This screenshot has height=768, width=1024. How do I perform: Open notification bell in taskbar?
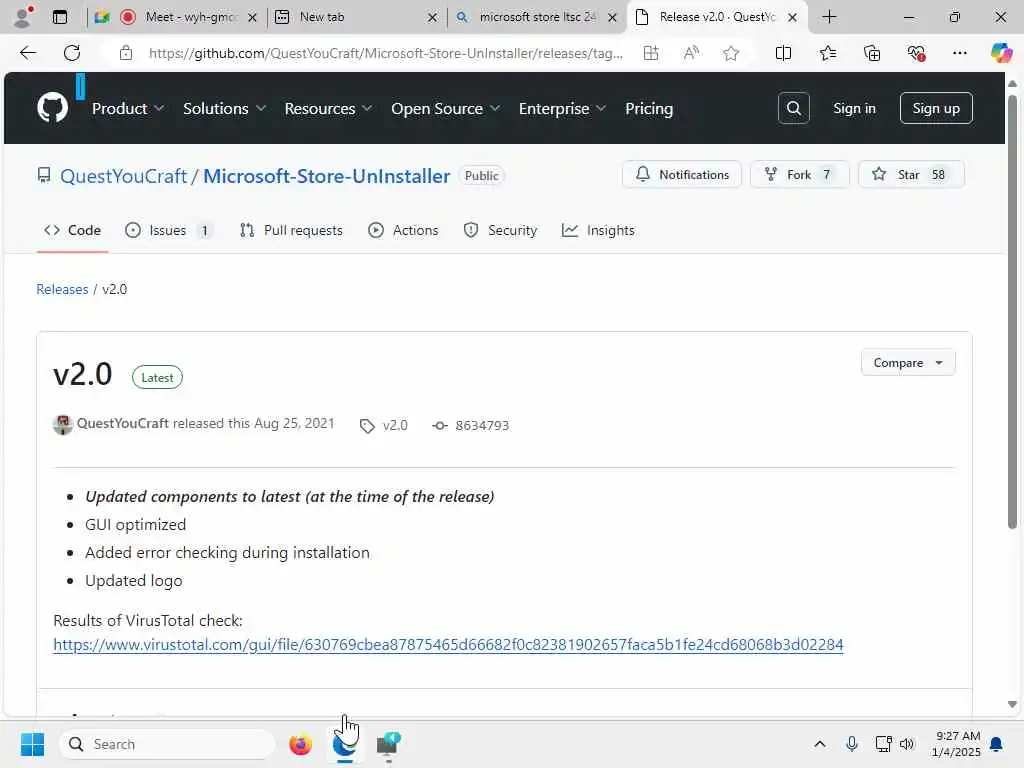997,744
